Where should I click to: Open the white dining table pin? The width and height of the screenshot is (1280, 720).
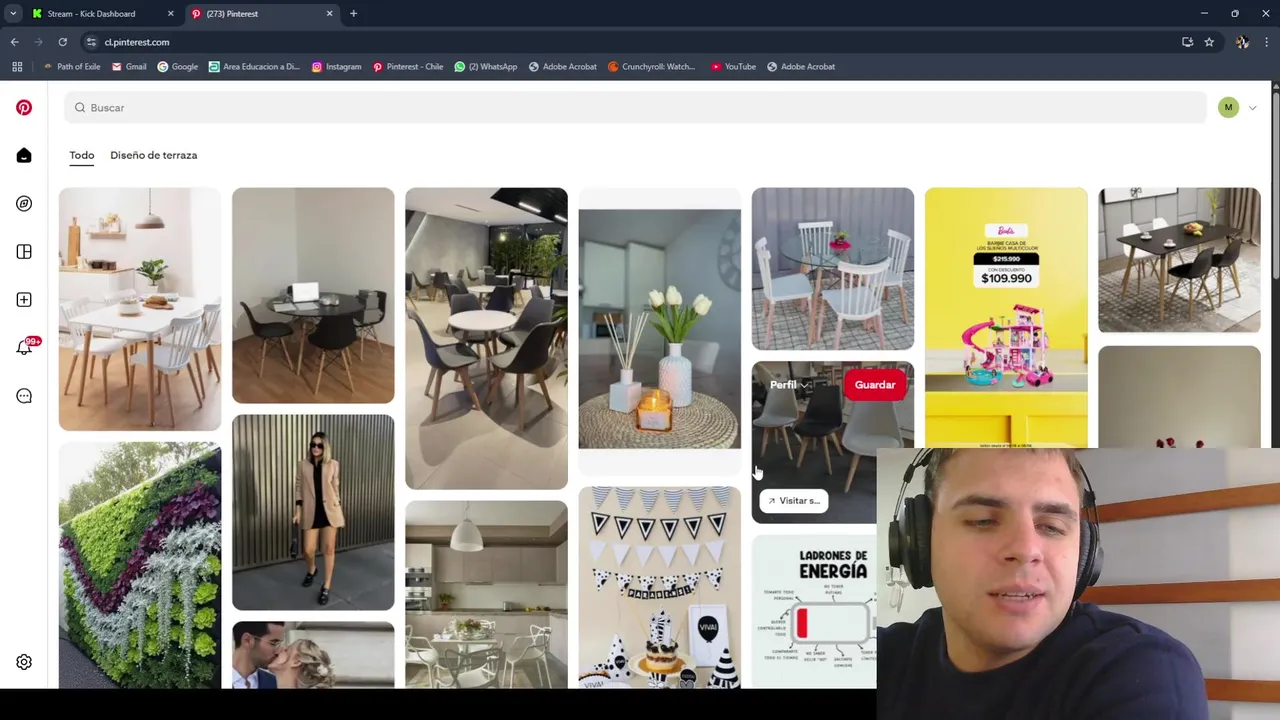point(140,309)
